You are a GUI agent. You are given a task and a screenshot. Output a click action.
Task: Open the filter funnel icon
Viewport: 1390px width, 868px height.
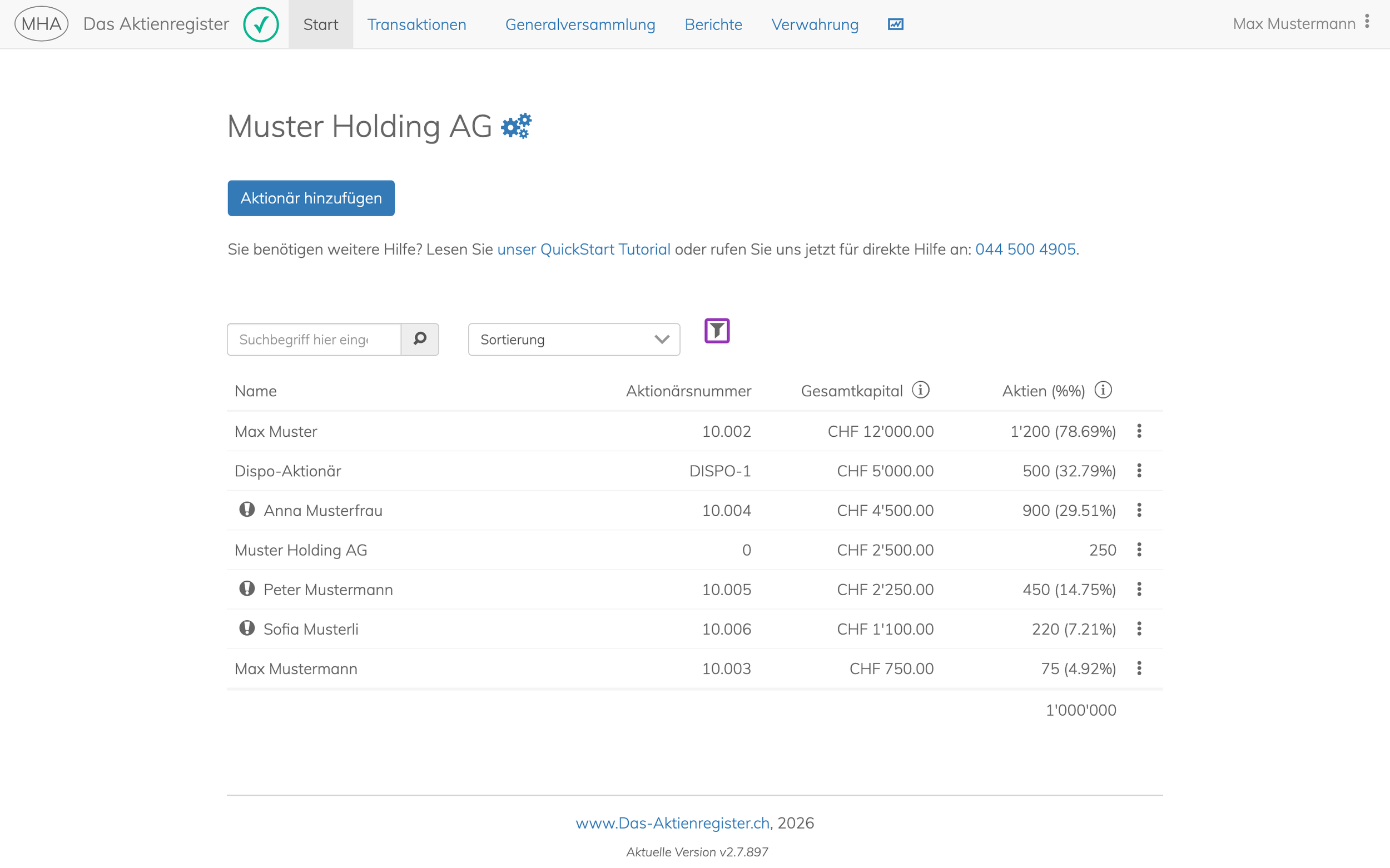tap(717, 331)
